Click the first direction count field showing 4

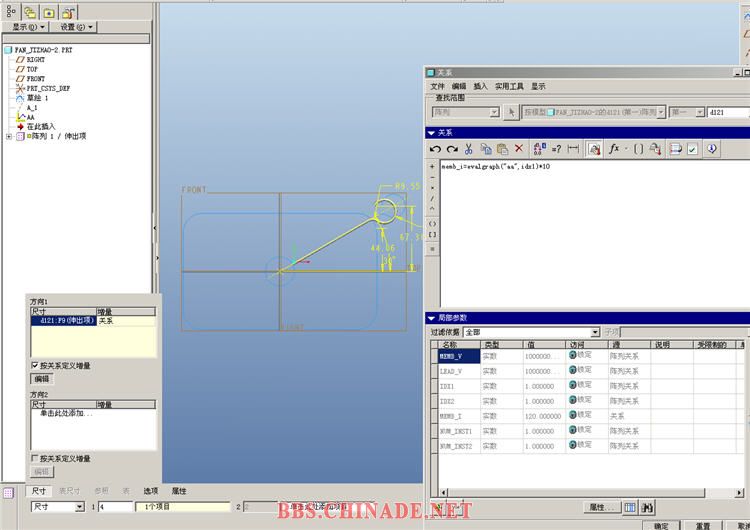point(115,507)
